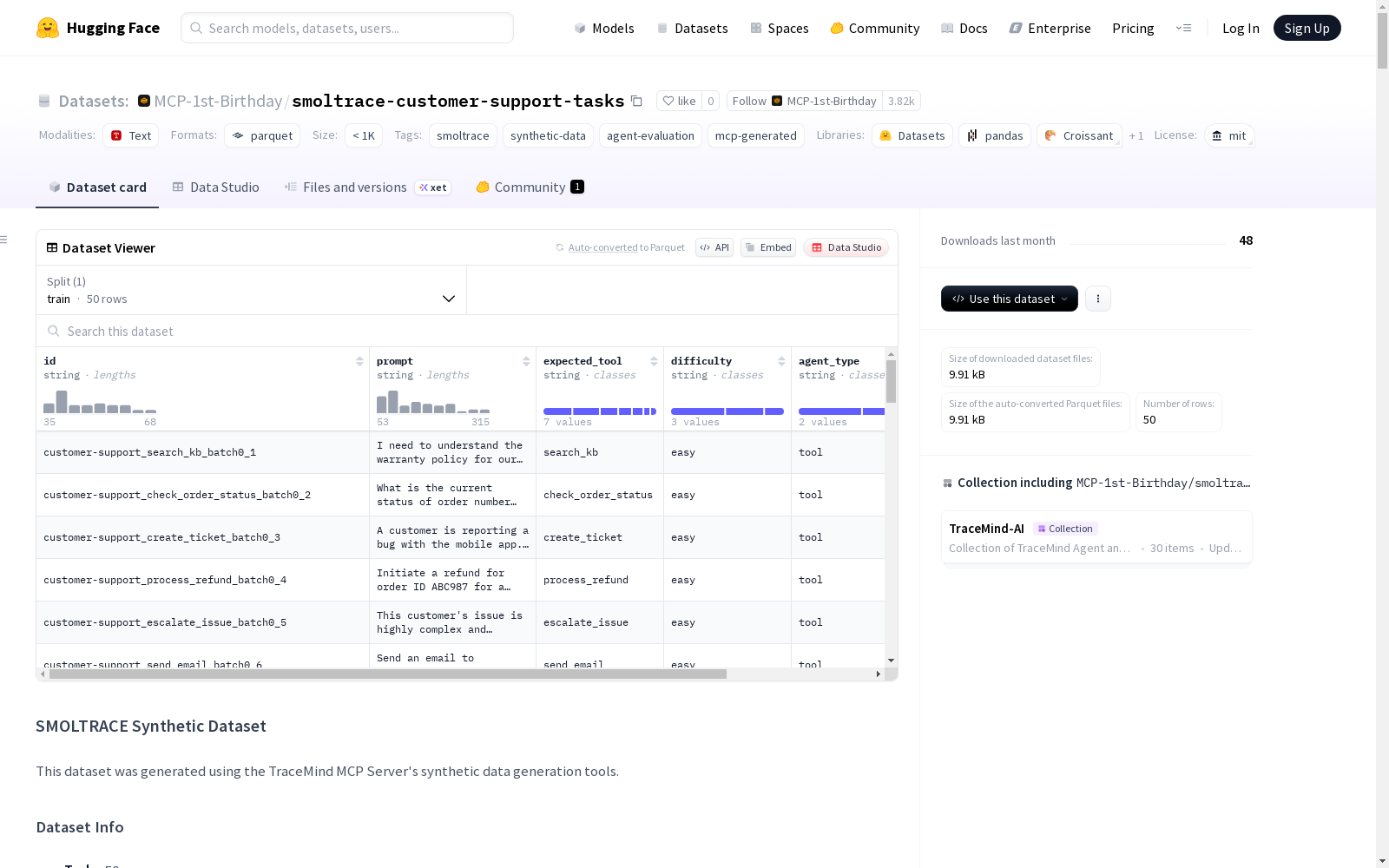Open Spaces in the top navigation
Screen dimensions: 1389x868
pos(780,28)
